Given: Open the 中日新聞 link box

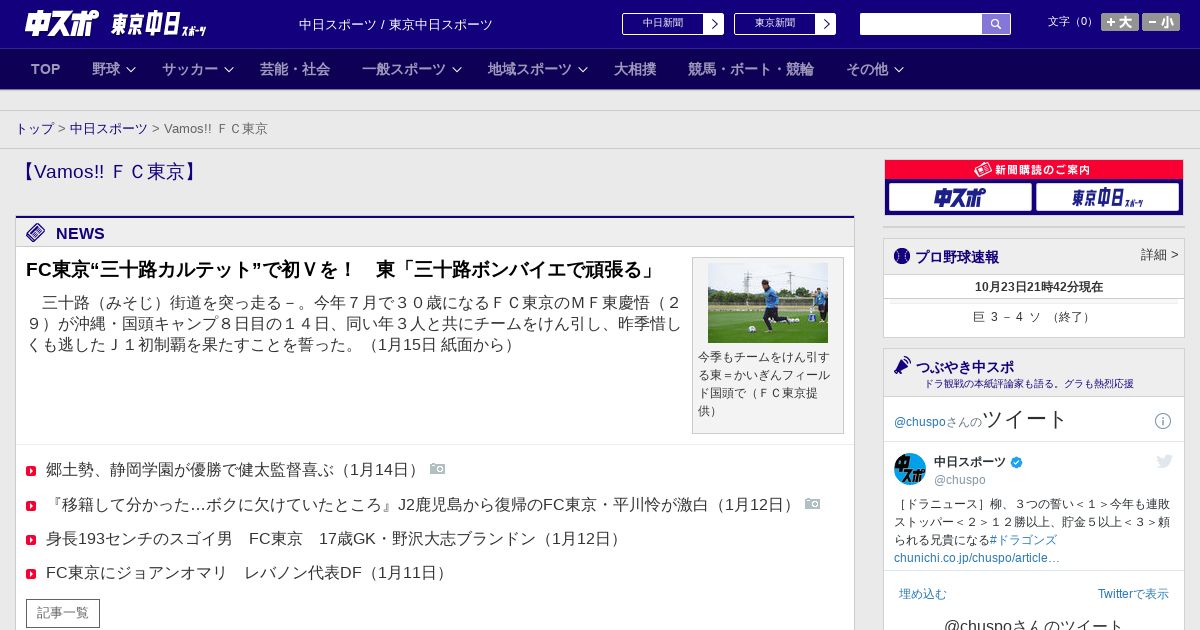Looking at the screenshot, I should pos(663,24).
